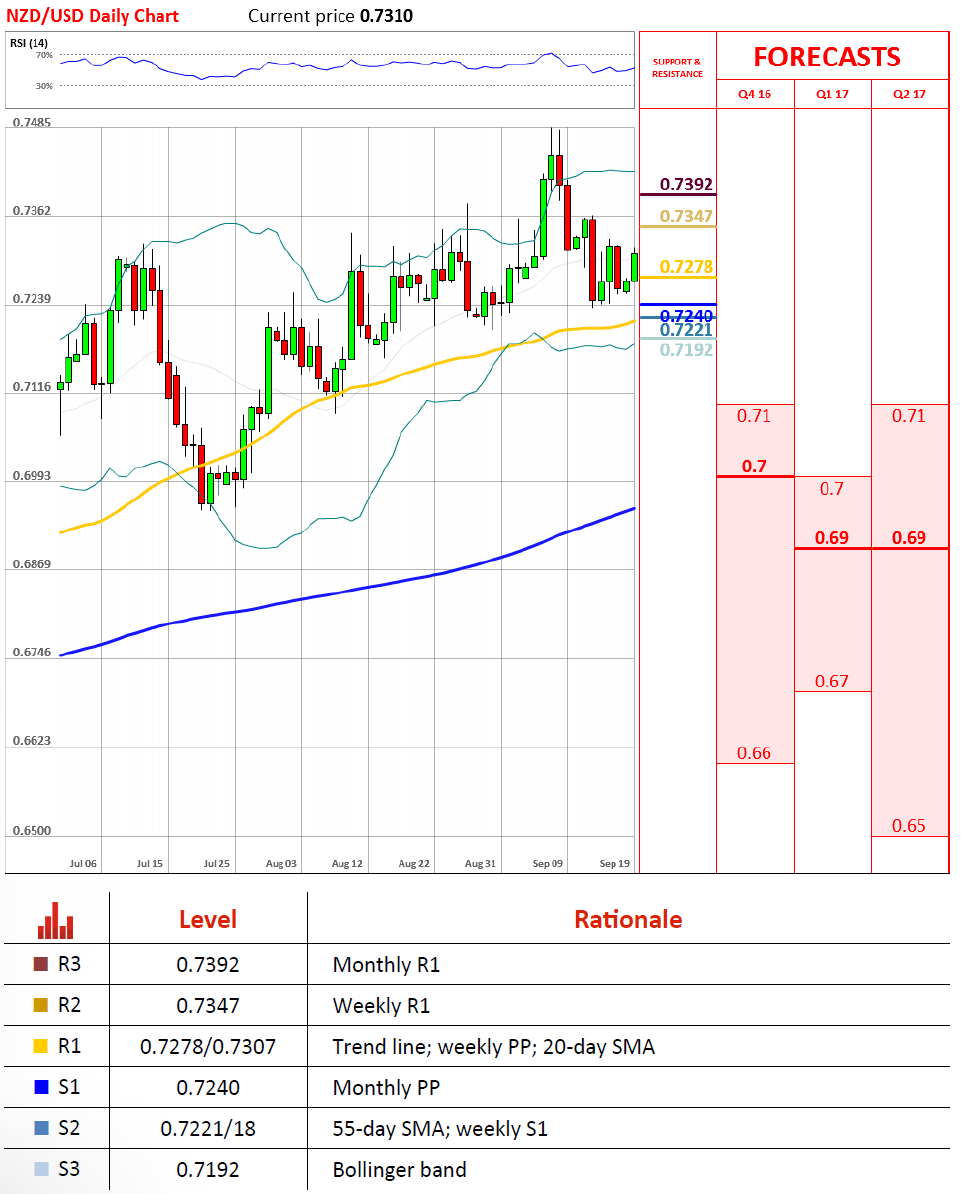Click the 0.6746 price axis label
This screenshot has height=1194, width=964.
(32, 652)
